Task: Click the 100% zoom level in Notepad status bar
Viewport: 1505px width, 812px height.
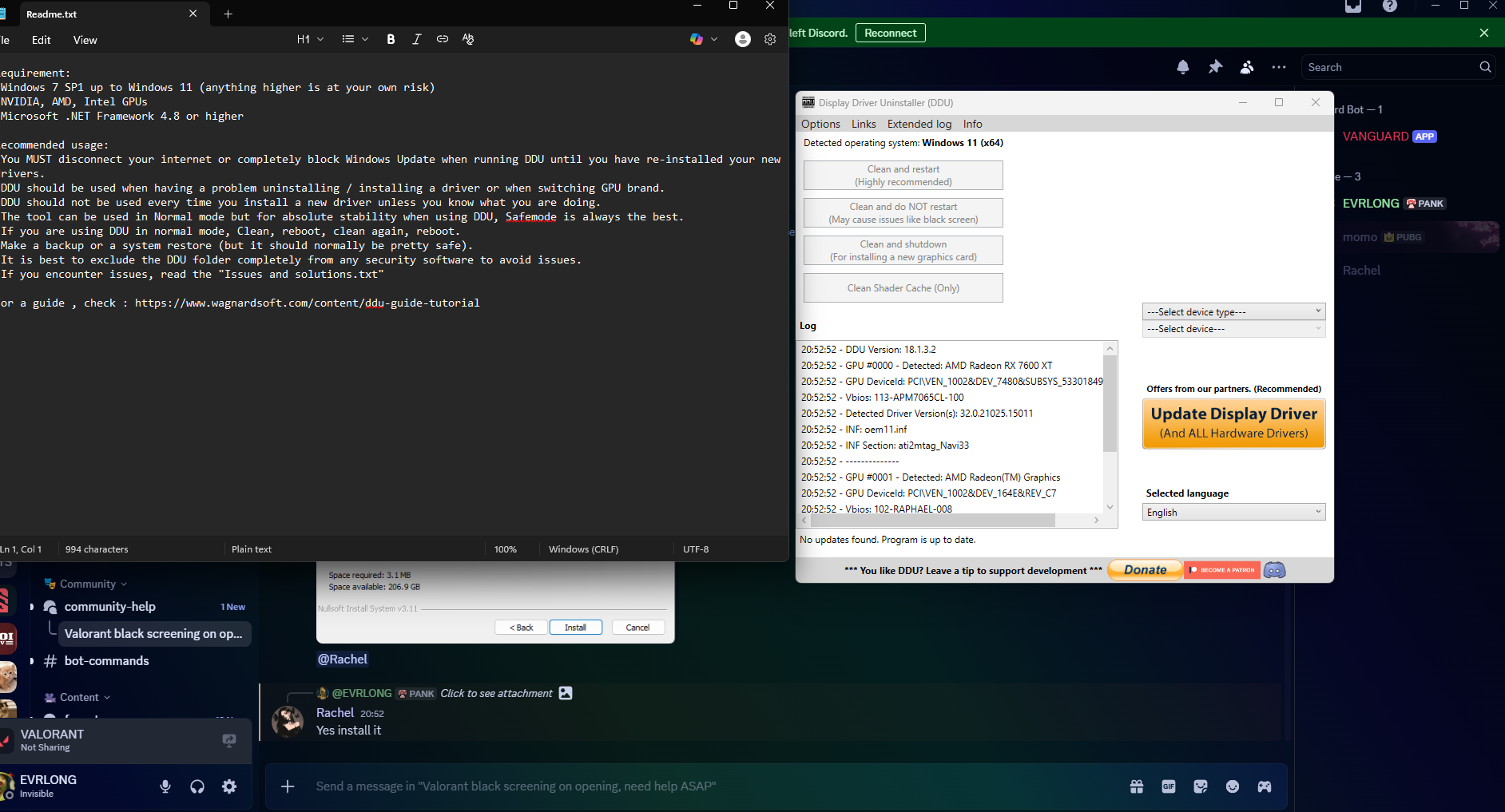Action: point(506,549)
